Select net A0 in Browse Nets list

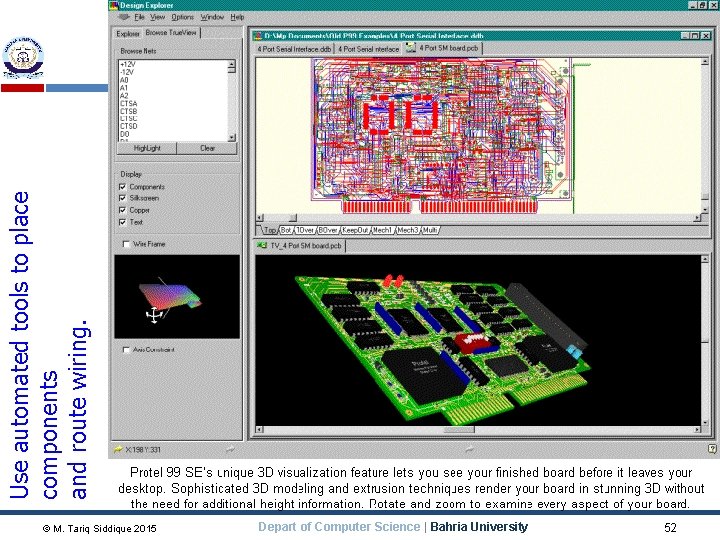pos(124,80)
